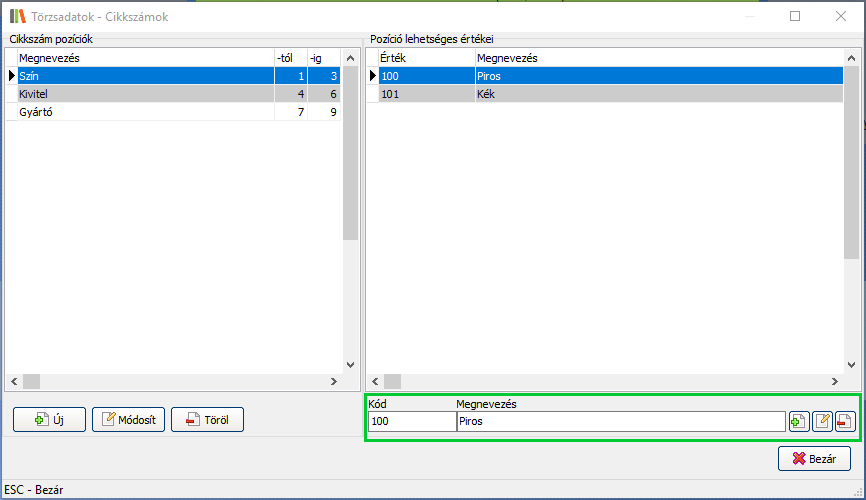Click the delete value icon at bottom right
This screenshot has width=866, height=500.
pyautogui.click(x=845, y=421)
